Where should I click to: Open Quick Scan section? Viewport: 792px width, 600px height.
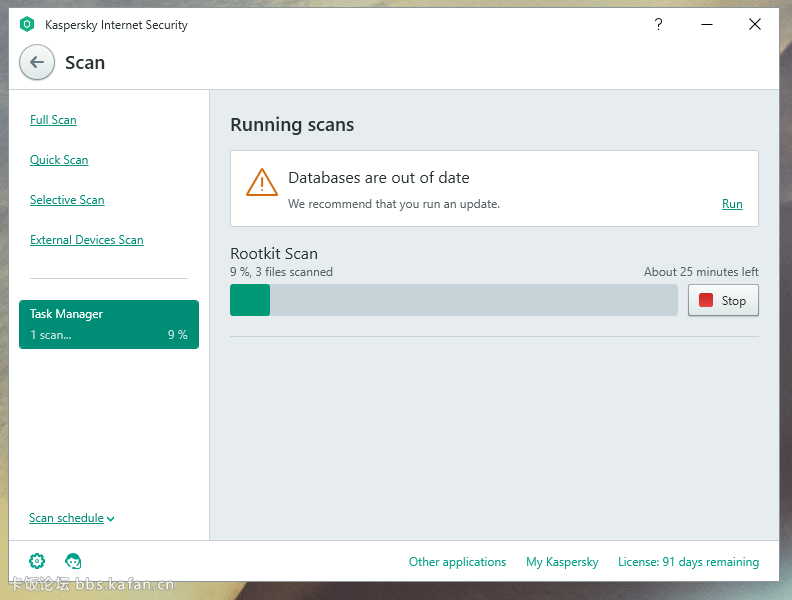point(59,160)
